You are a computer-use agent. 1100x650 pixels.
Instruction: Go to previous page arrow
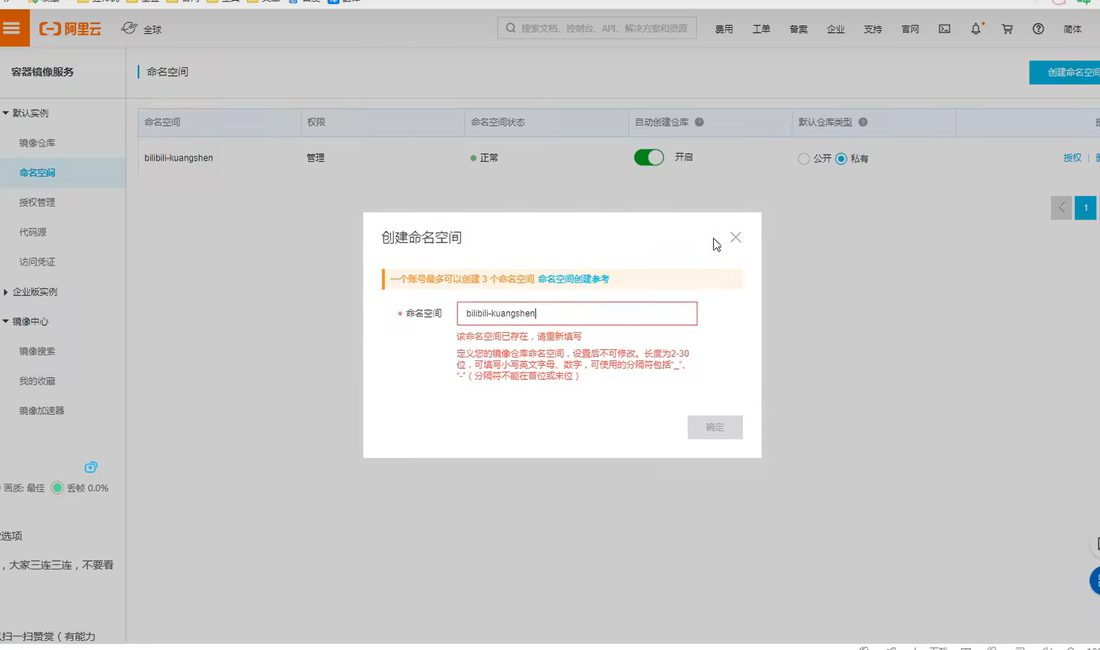point(1061,208)
